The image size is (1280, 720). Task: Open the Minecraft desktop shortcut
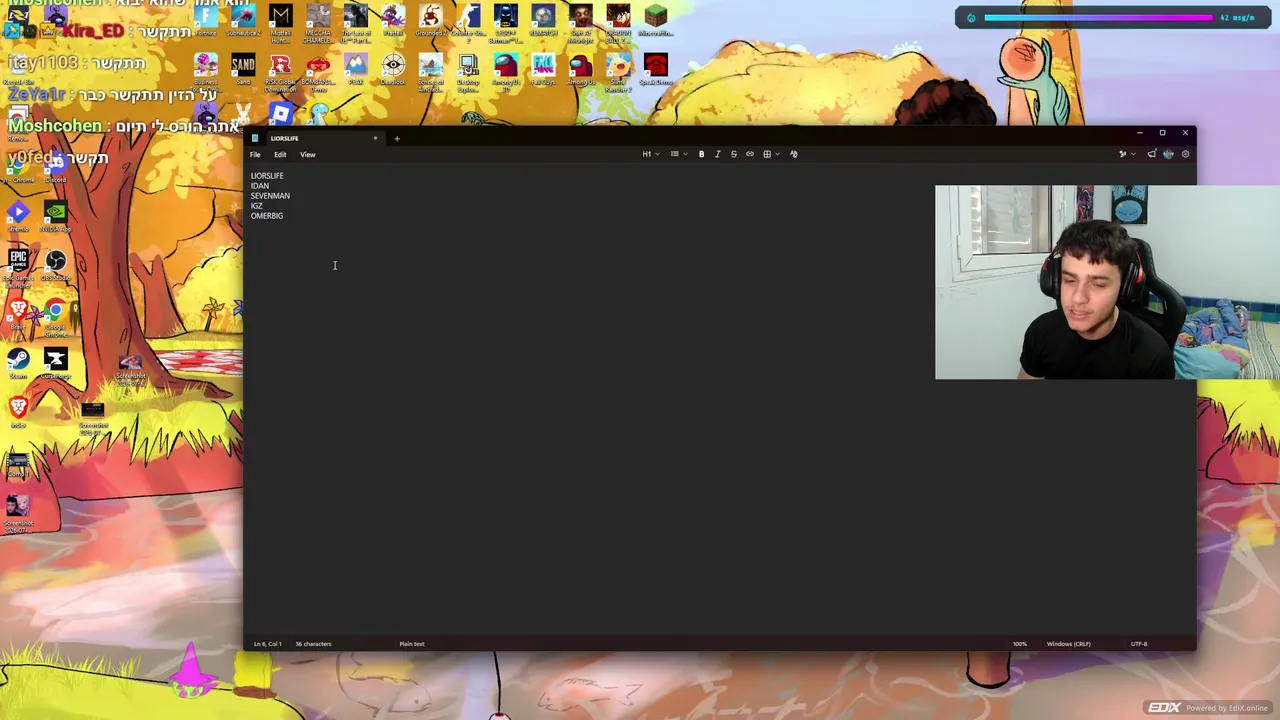coord(656,20)
